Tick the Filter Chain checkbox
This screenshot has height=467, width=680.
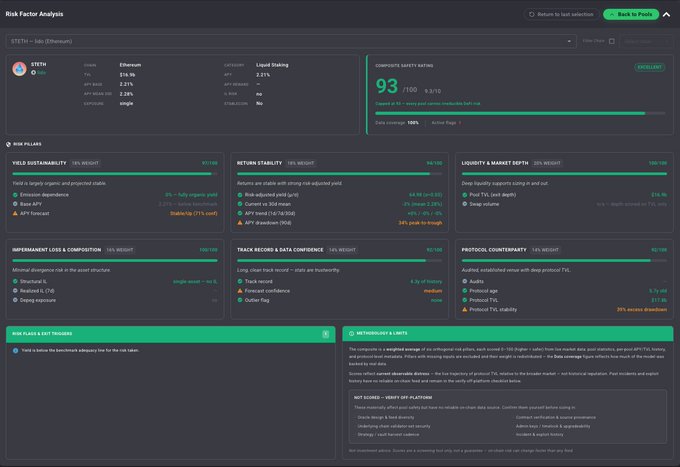[611, 41]
